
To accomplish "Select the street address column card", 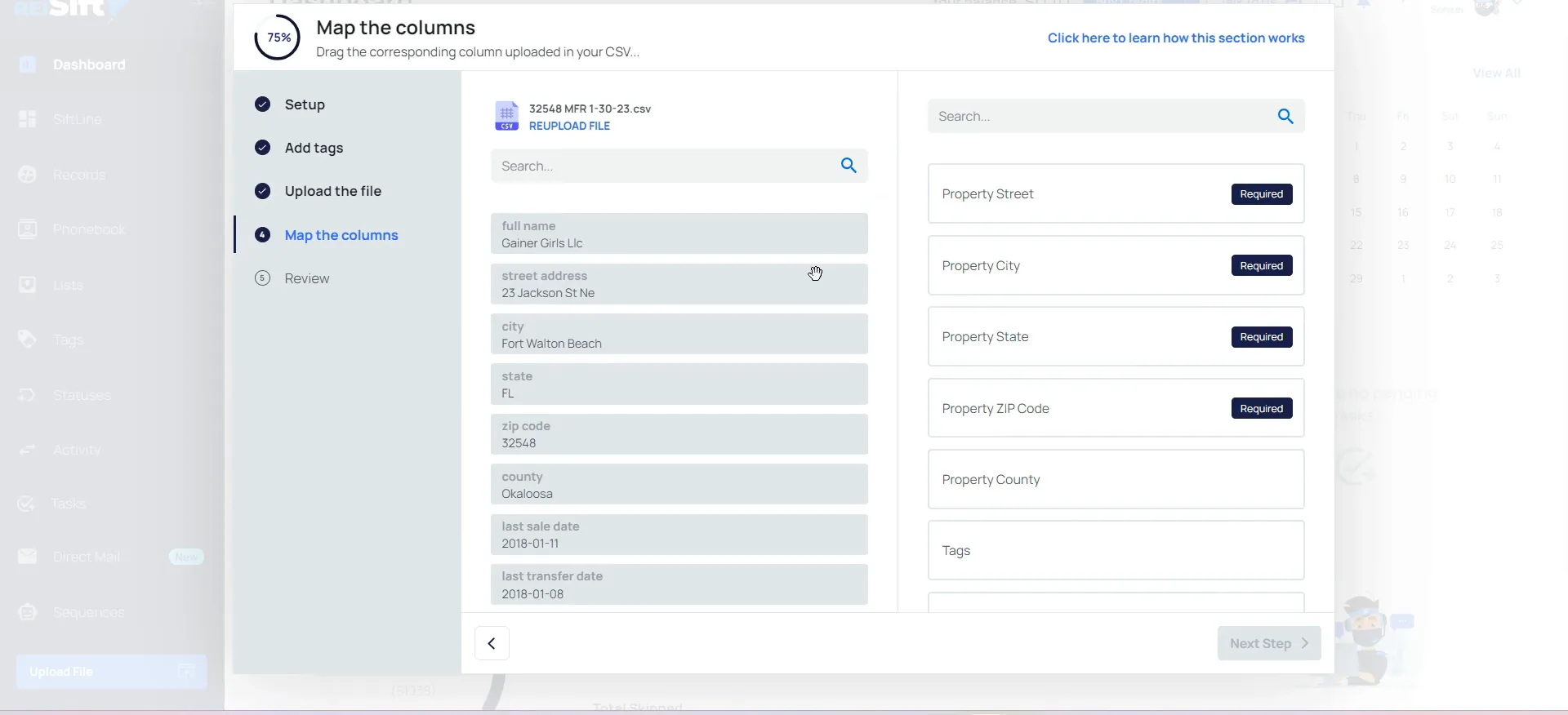I will coord(679,284).
